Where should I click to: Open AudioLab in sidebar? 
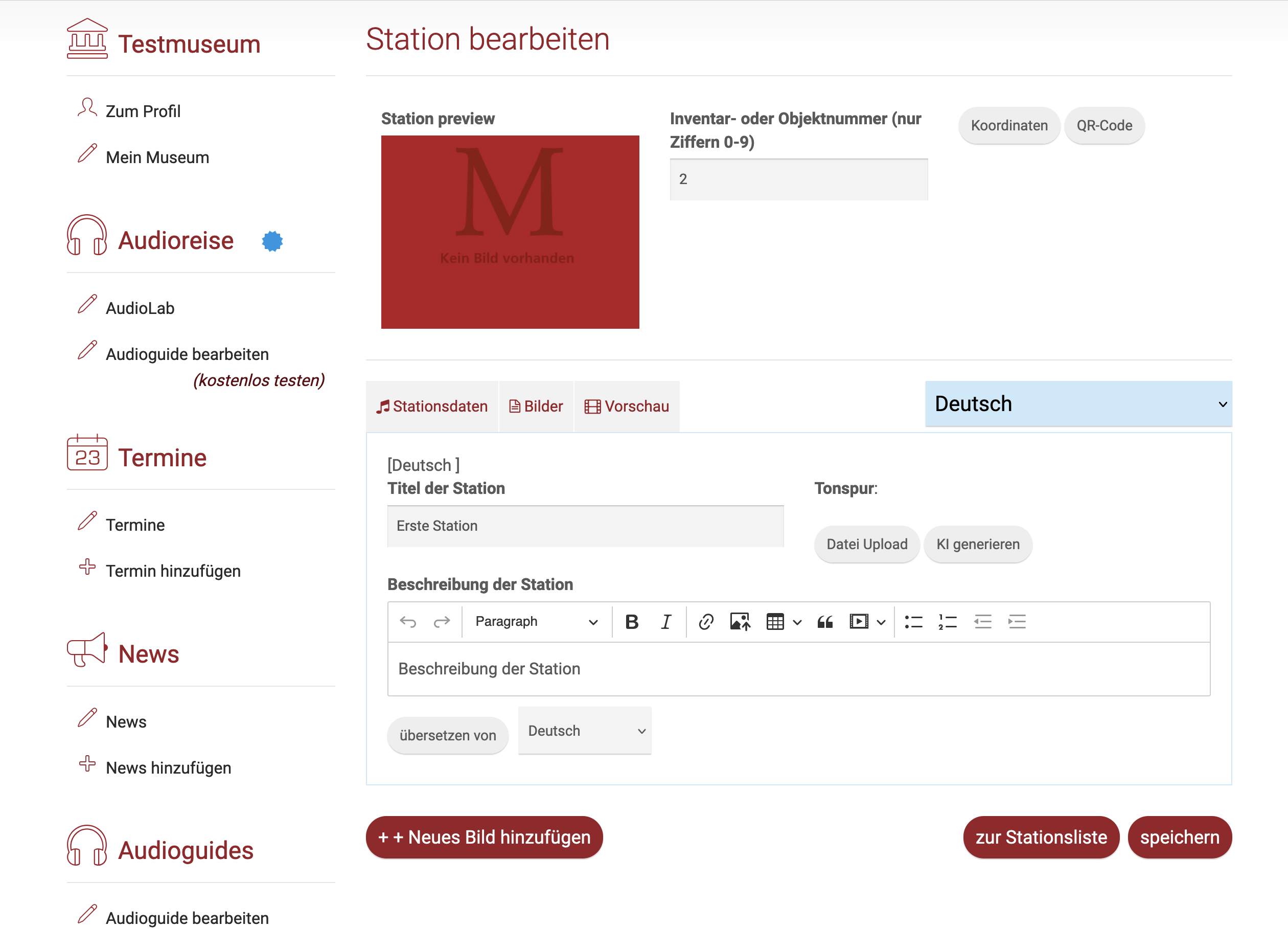pos(140,308)
